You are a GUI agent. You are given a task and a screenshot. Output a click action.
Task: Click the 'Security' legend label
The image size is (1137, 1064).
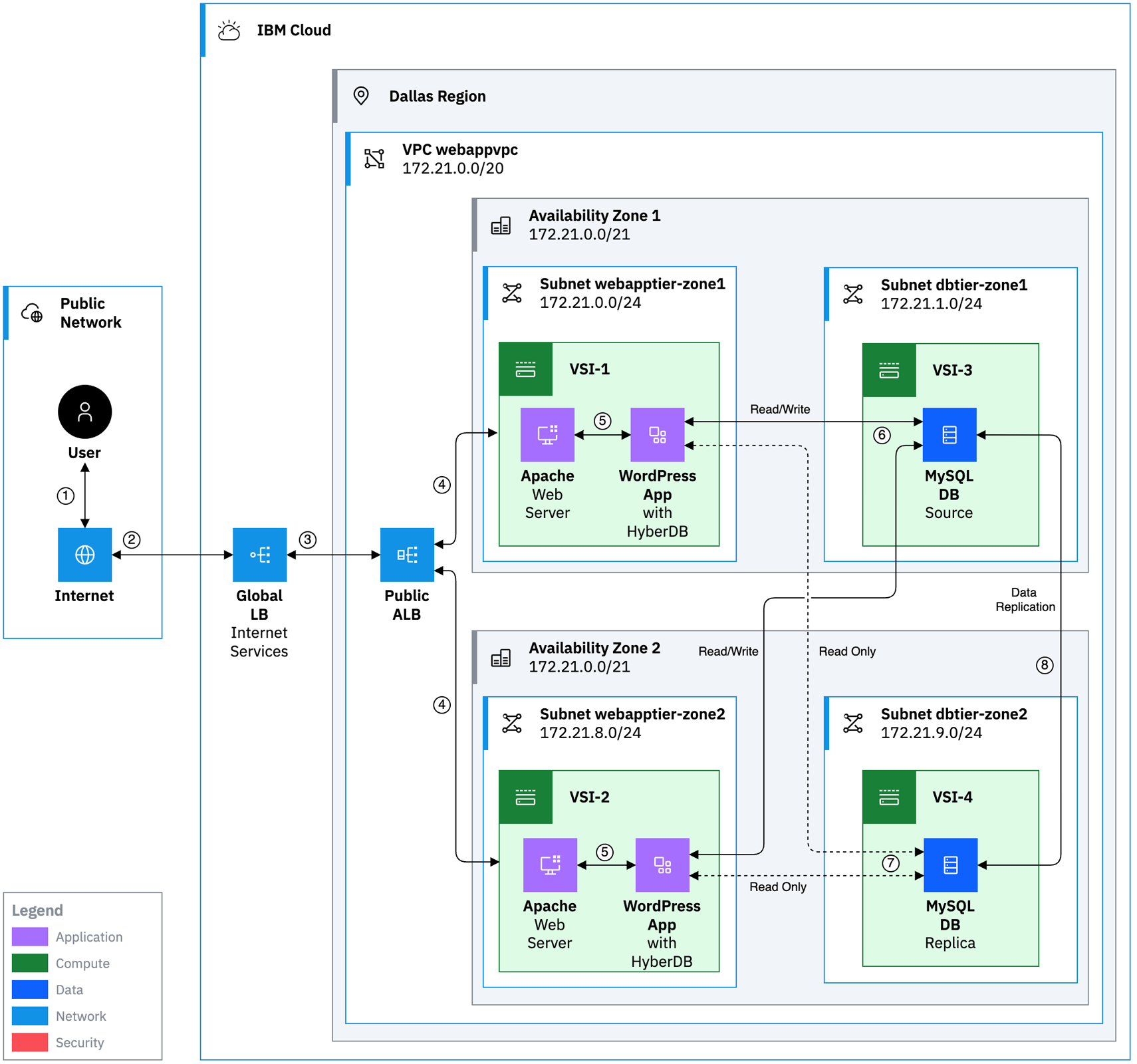coord(80,1043)
